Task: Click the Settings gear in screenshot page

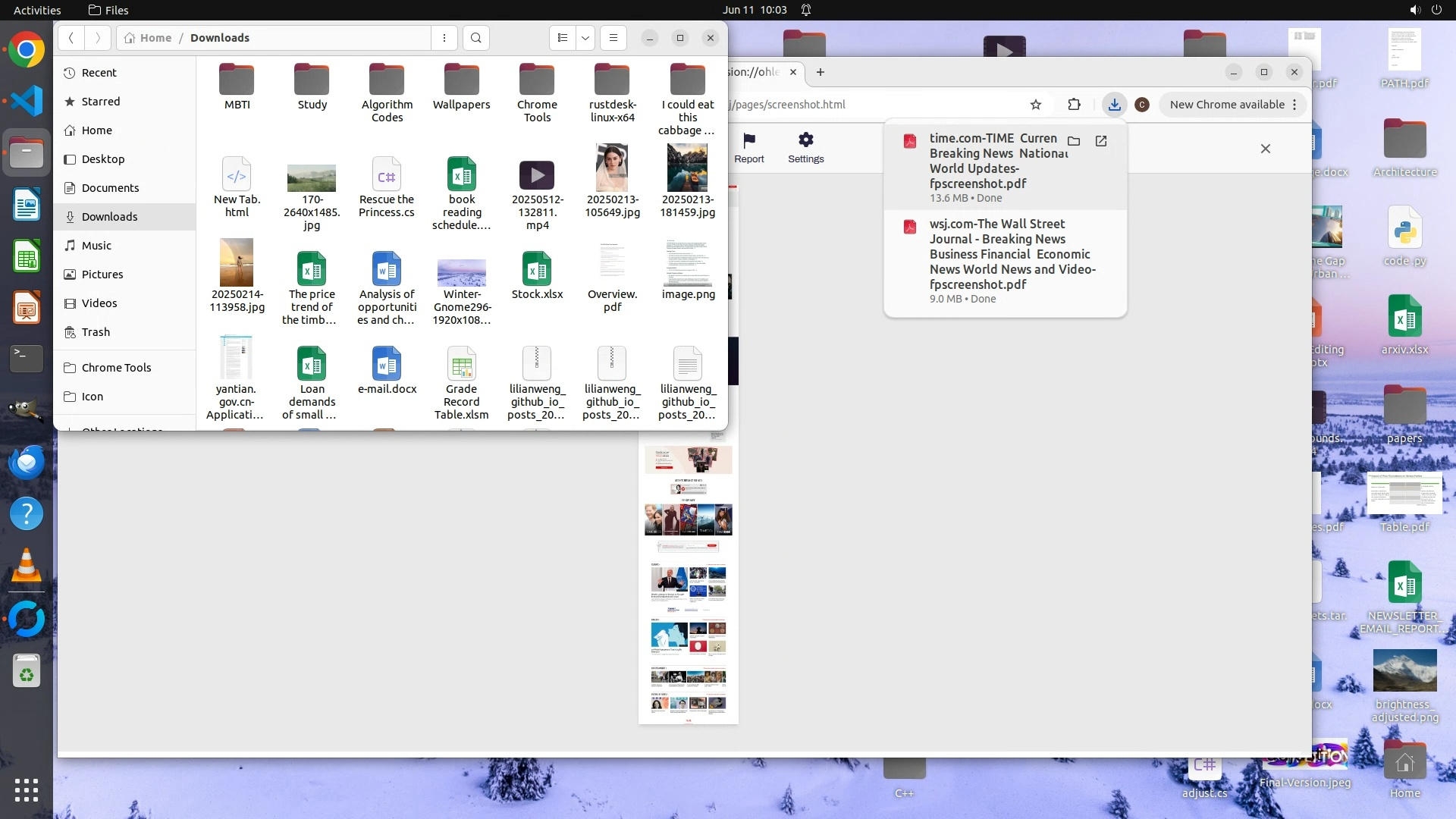Action: pos(805,146)
